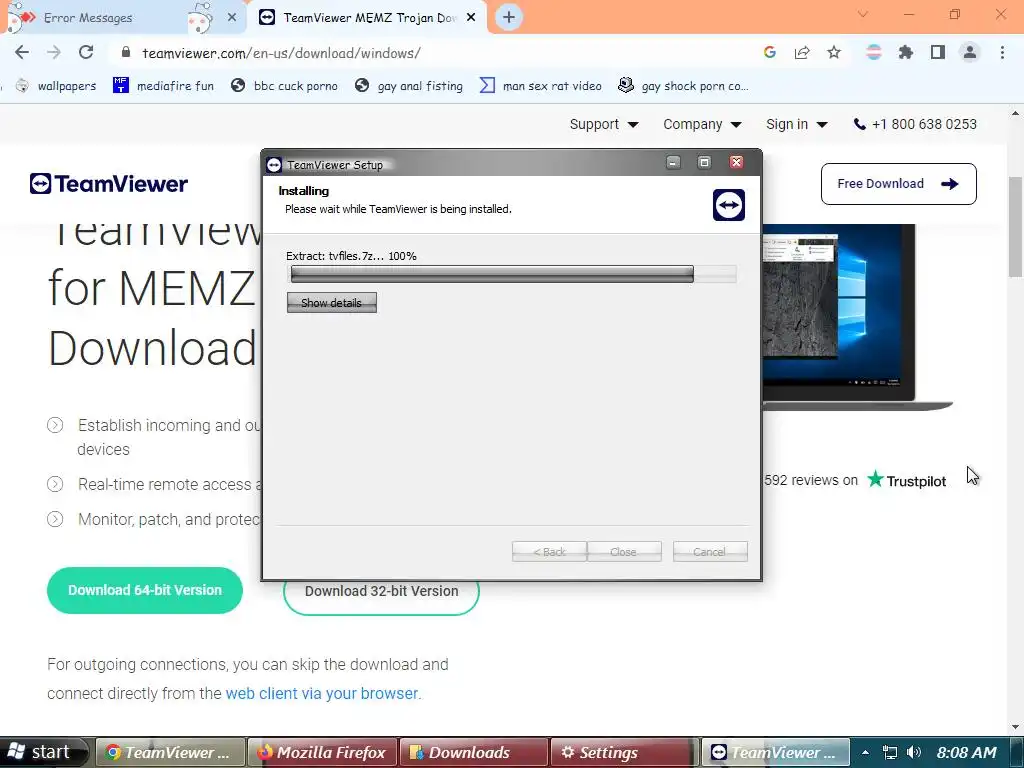Show hidden tray icons arrow
The width and height of the screenshot is (1024, 768).
(x=865, y=752)
